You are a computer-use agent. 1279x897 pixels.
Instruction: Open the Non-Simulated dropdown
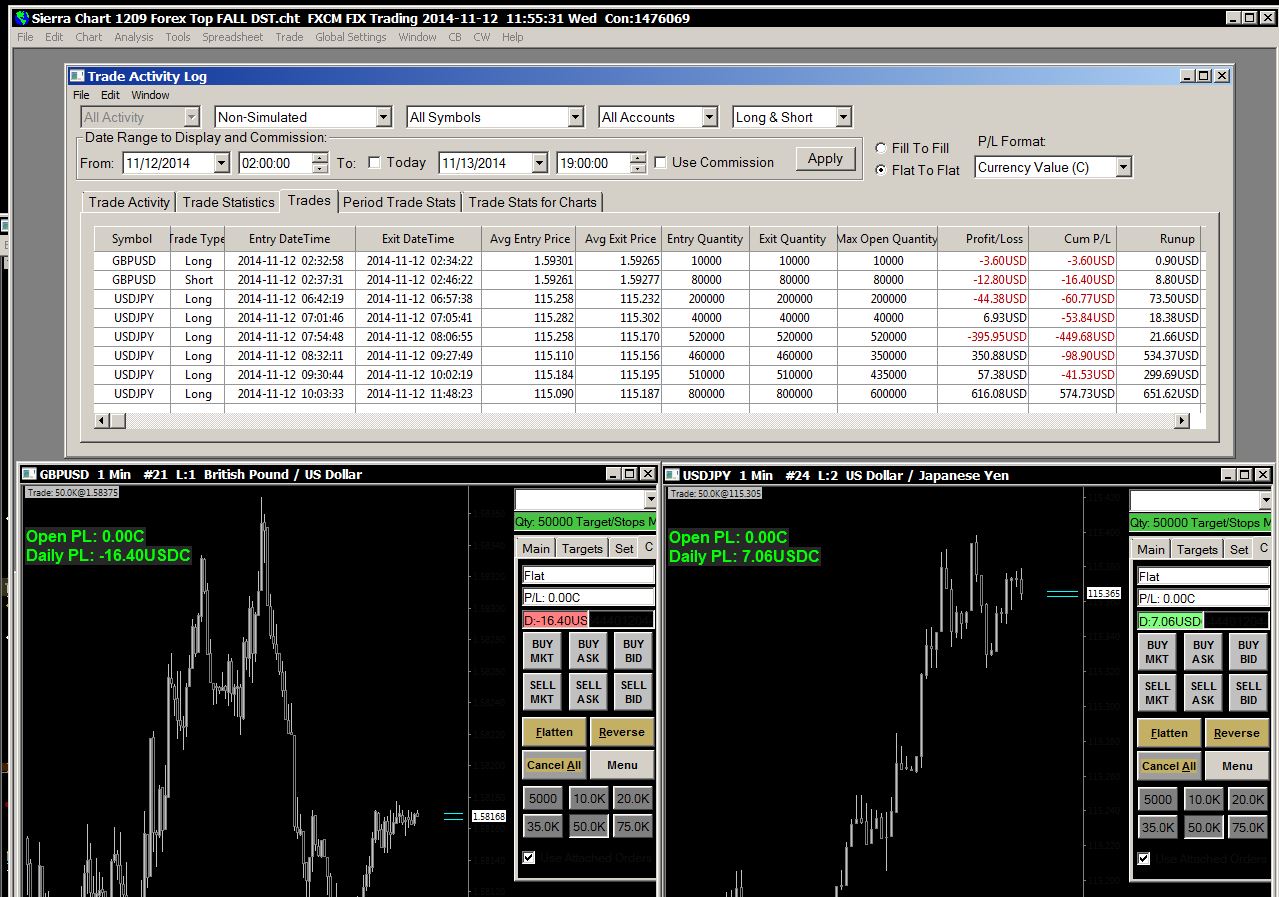point(304,117)
